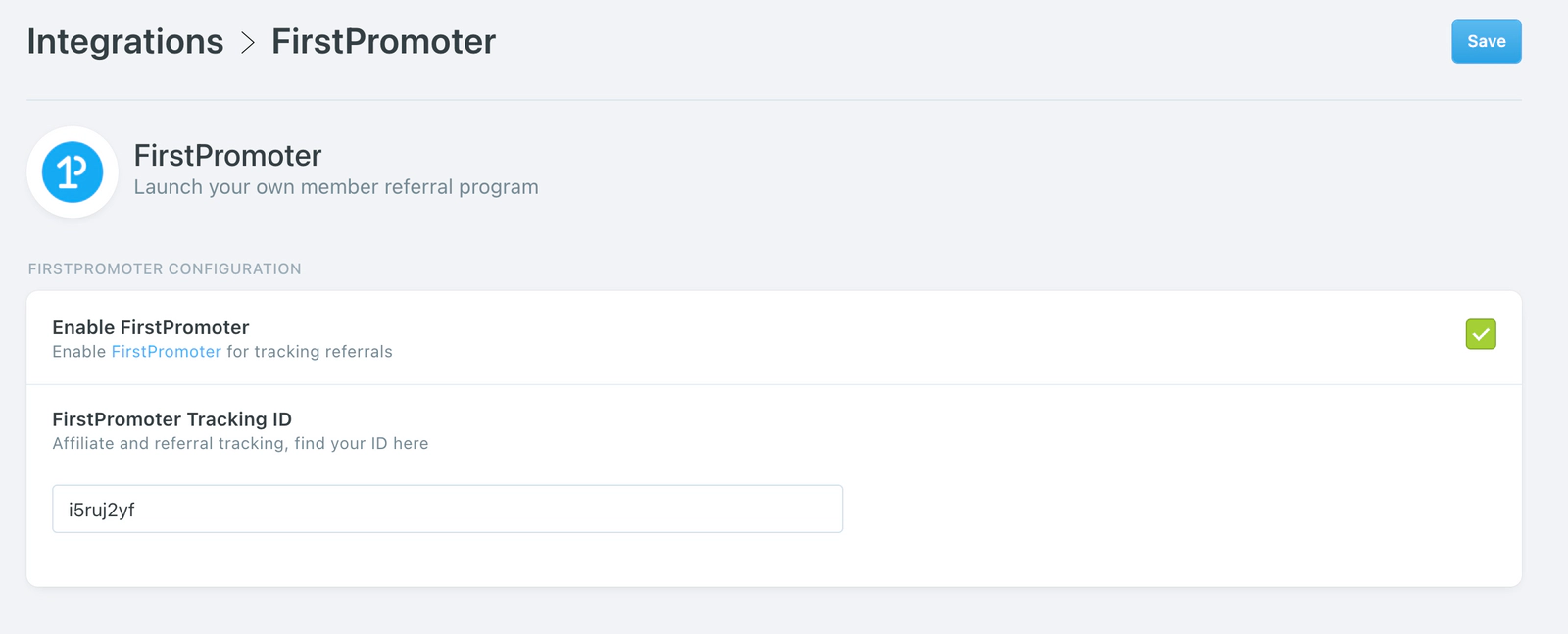Screen dimensions: 1568x634
Task: Expand the breadcrumb chevron between Integrations and FirstPromoter
Action: point(245,41)
